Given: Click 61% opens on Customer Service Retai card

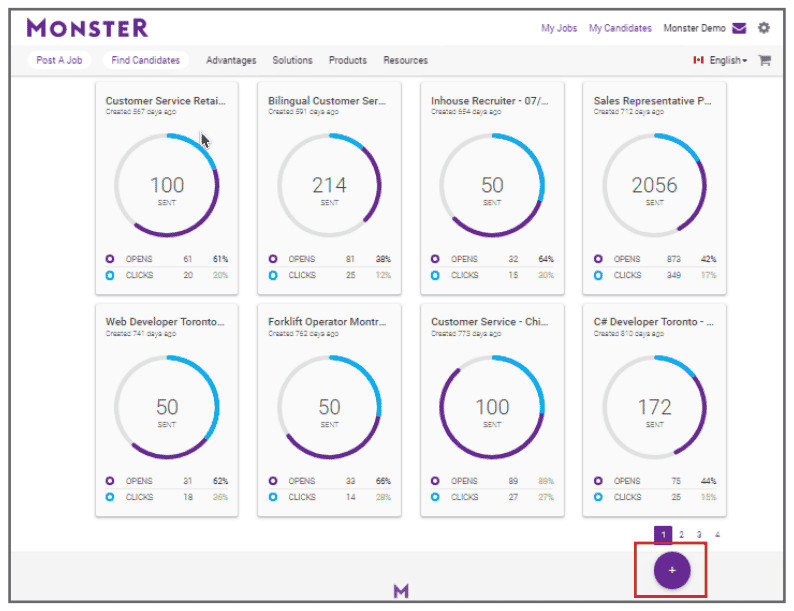Looking at the screenshot, I should tap(220, 259).
